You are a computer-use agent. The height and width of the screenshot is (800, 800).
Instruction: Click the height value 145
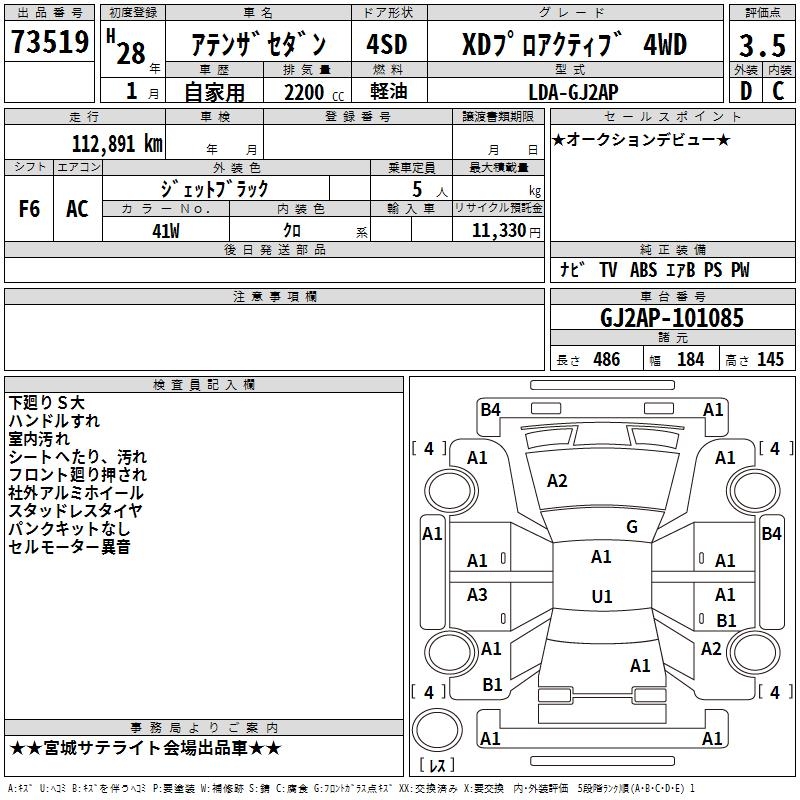(770, 359)
